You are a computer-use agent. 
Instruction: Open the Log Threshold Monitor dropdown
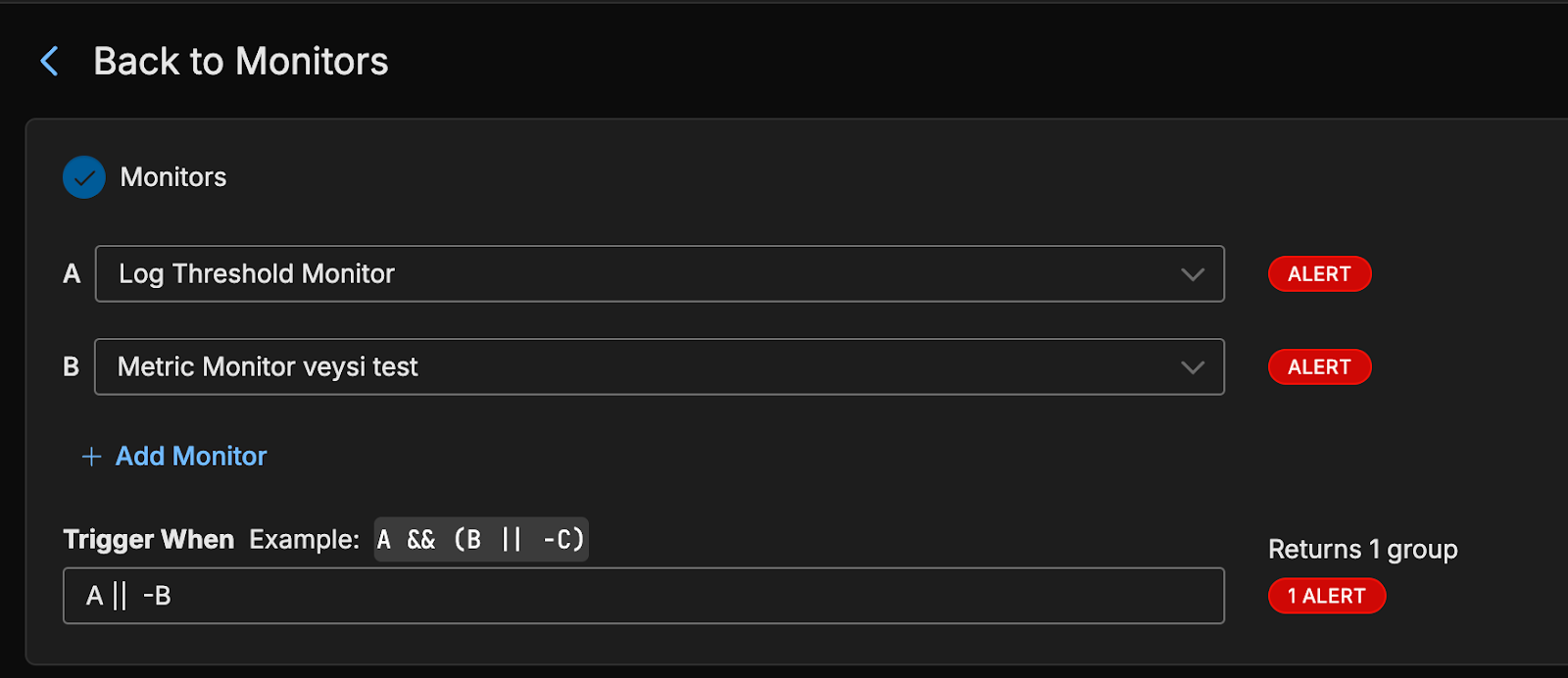click(x=637, y=273)
